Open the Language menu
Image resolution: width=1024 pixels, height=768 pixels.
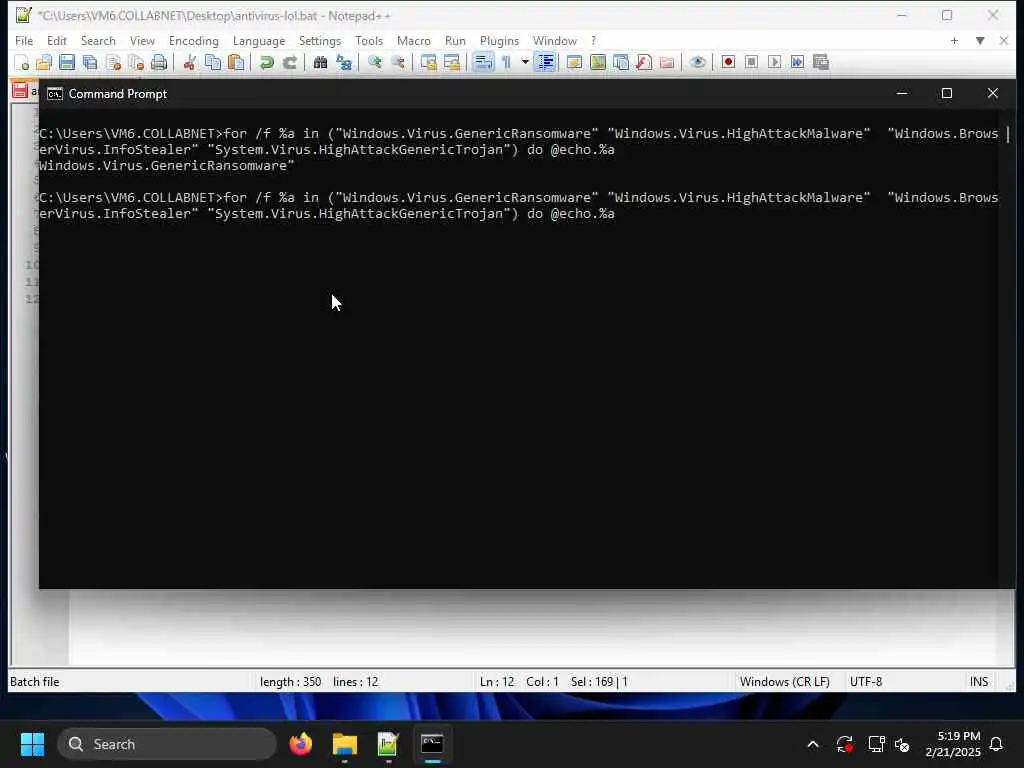(x=259, y=40)
